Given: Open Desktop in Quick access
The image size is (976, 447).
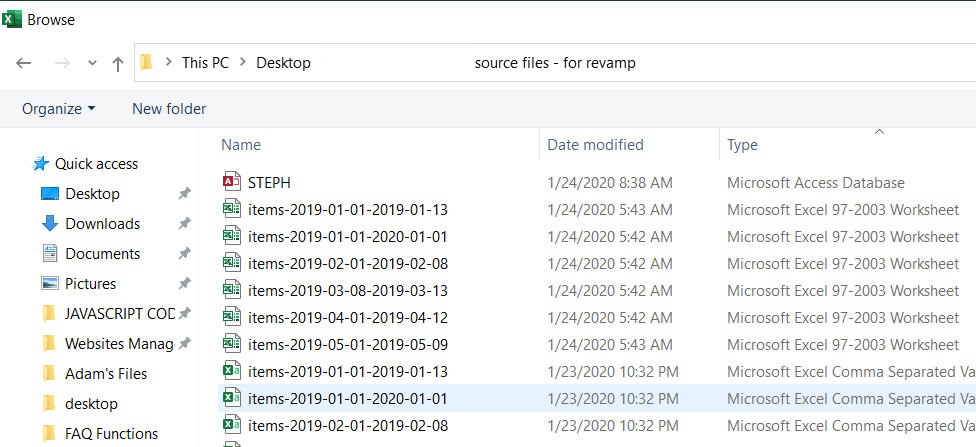Looking at the screenshot, I should pos(92,194).
